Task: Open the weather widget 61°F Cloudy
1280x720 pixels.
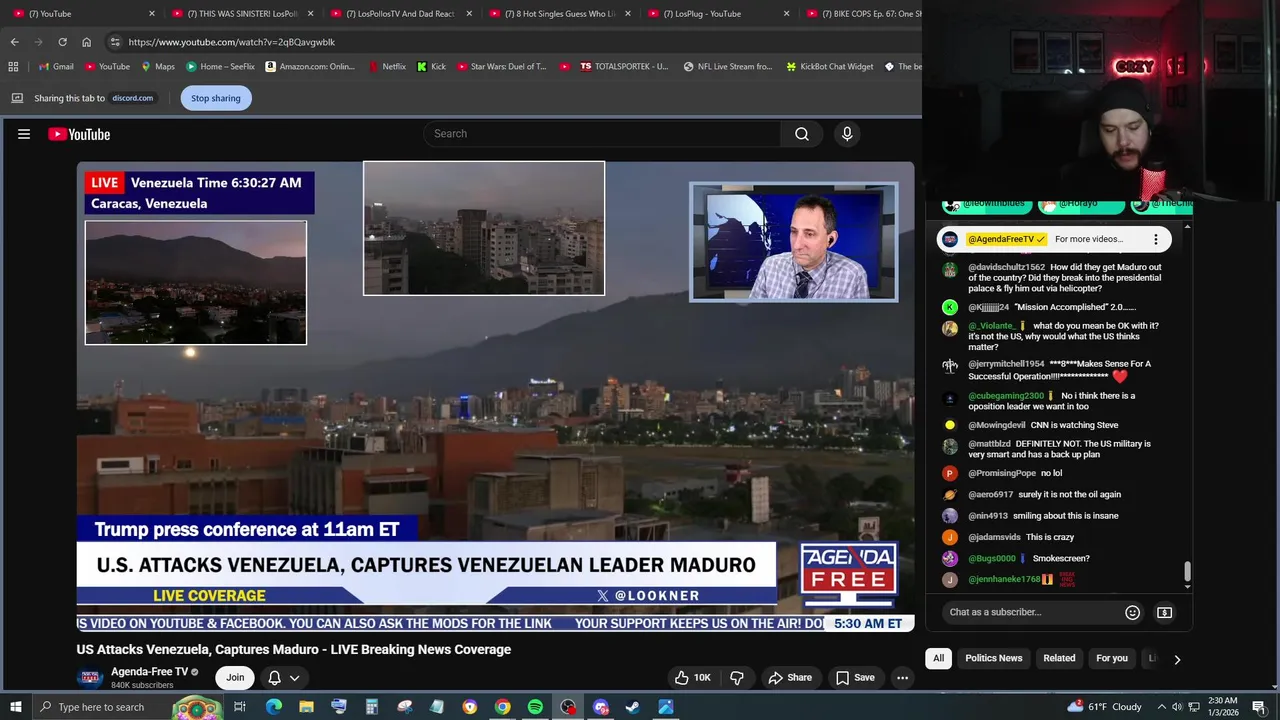Action: (1104, 707)
